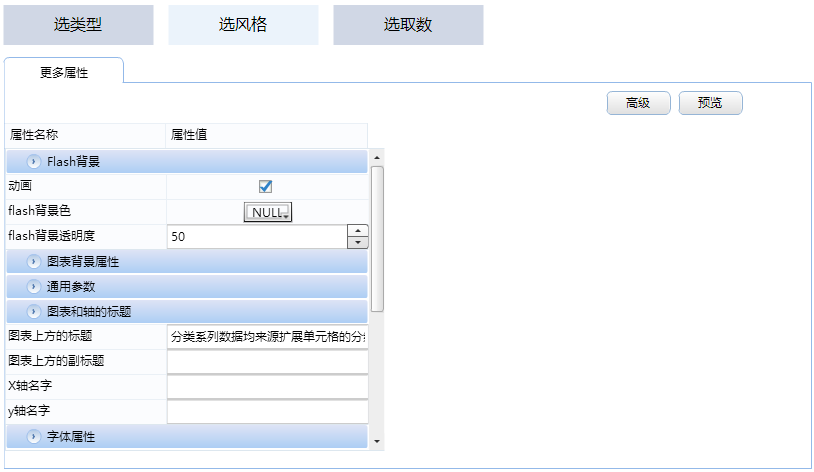The height and width of the screenshot is (472, 814).
Task: Decrease flash背景透明度 with down spinner
Action: click(x=358, y=242)
